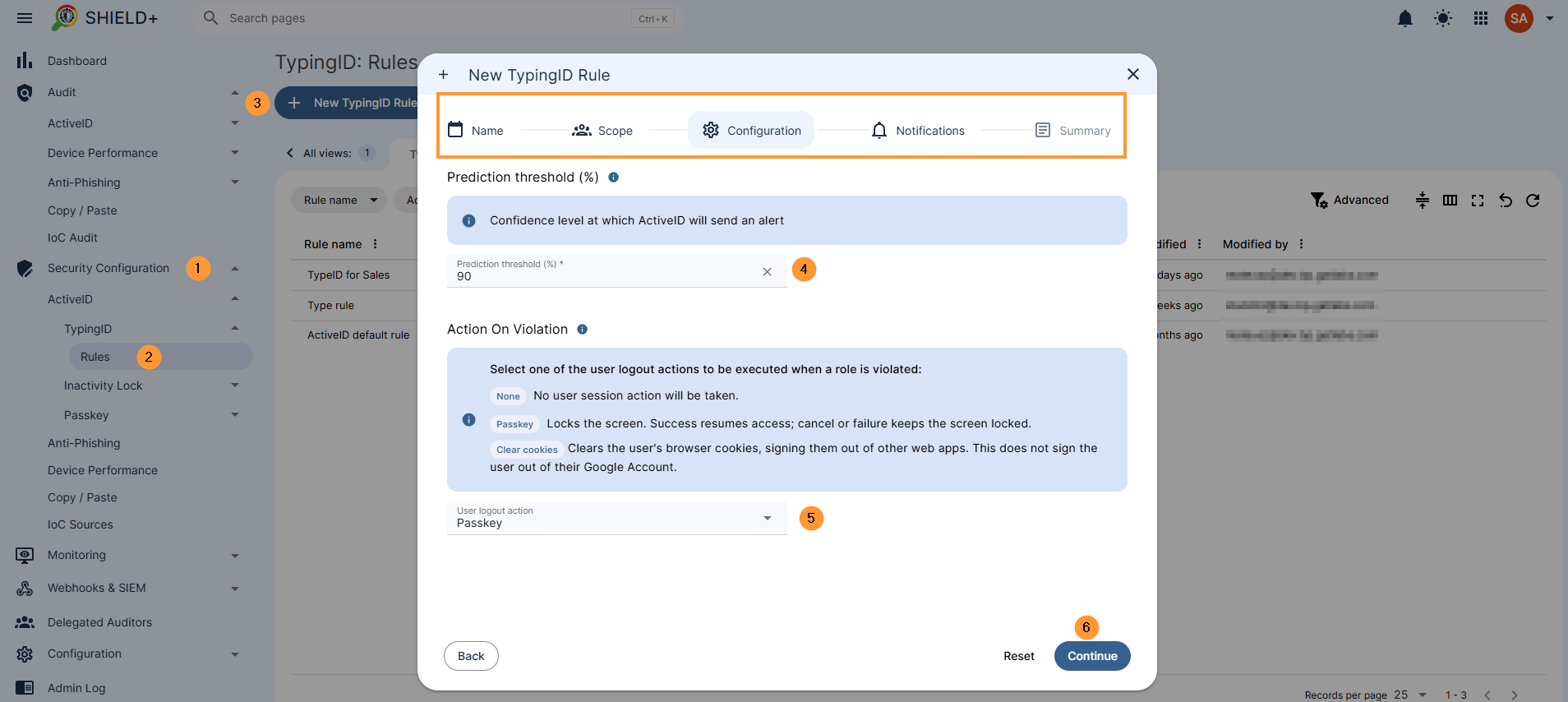1568x702 pixels.
Task: Toggle the light/dark theme sun icon
Action: (x=1443, y=18)
